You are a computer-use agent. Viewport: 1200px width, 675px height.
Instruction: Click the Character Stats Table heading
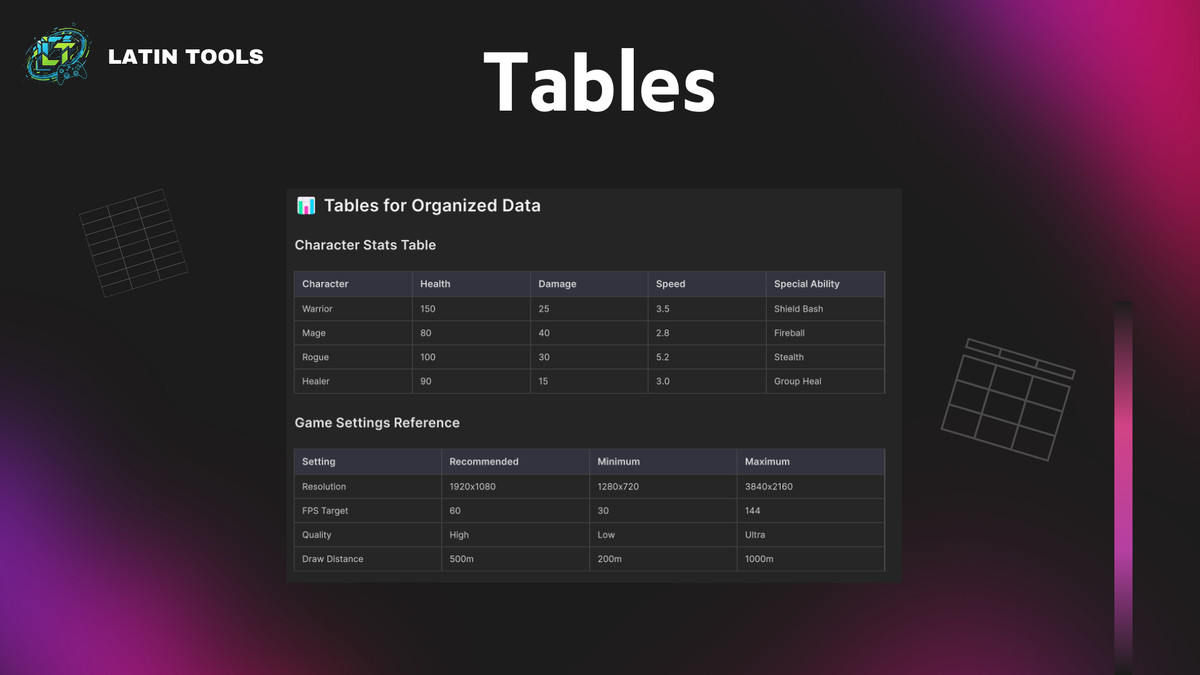coord(365,245)
